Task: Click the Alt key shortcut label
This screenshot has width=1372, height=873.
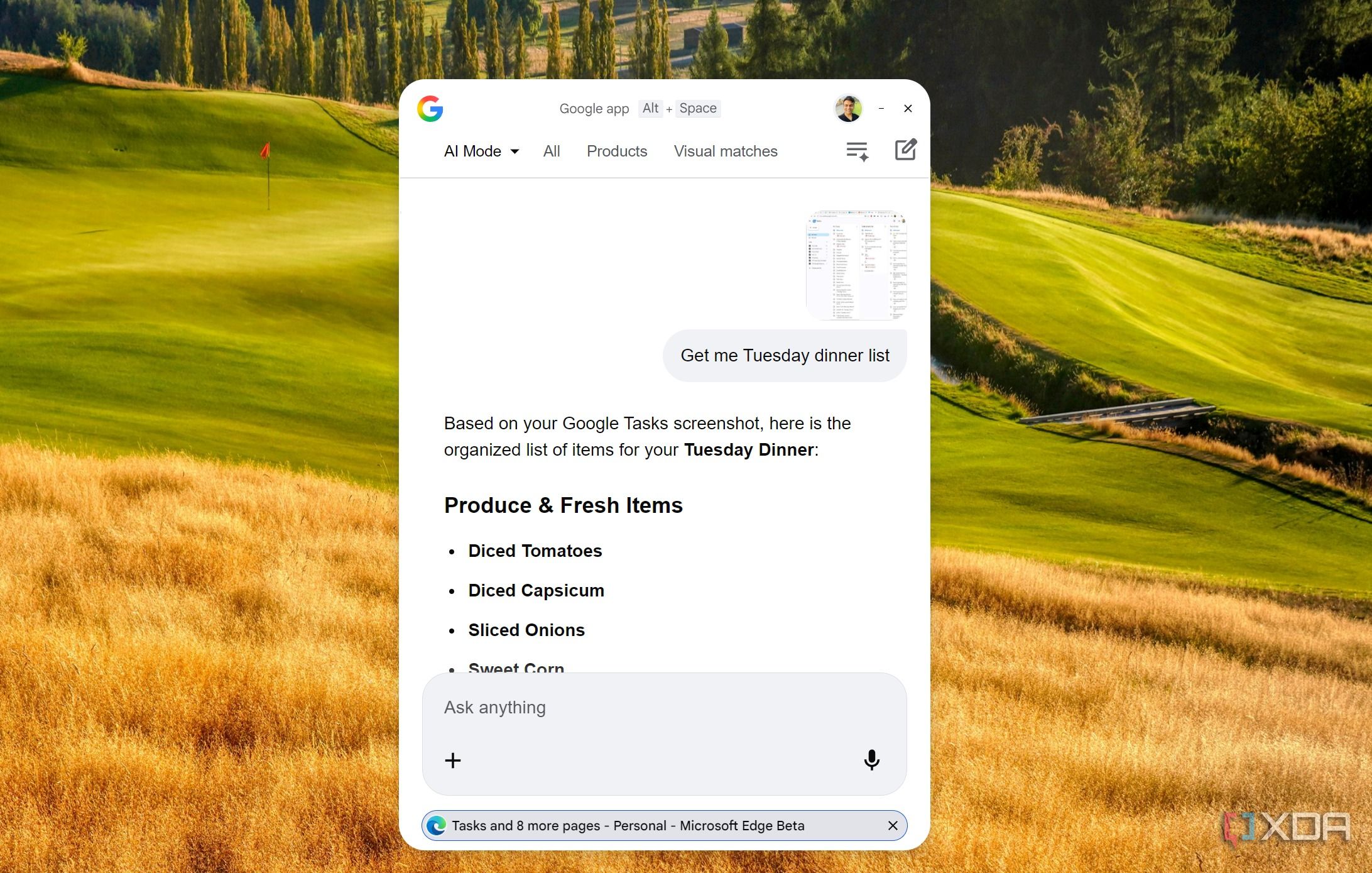Action: coord(650,109)
